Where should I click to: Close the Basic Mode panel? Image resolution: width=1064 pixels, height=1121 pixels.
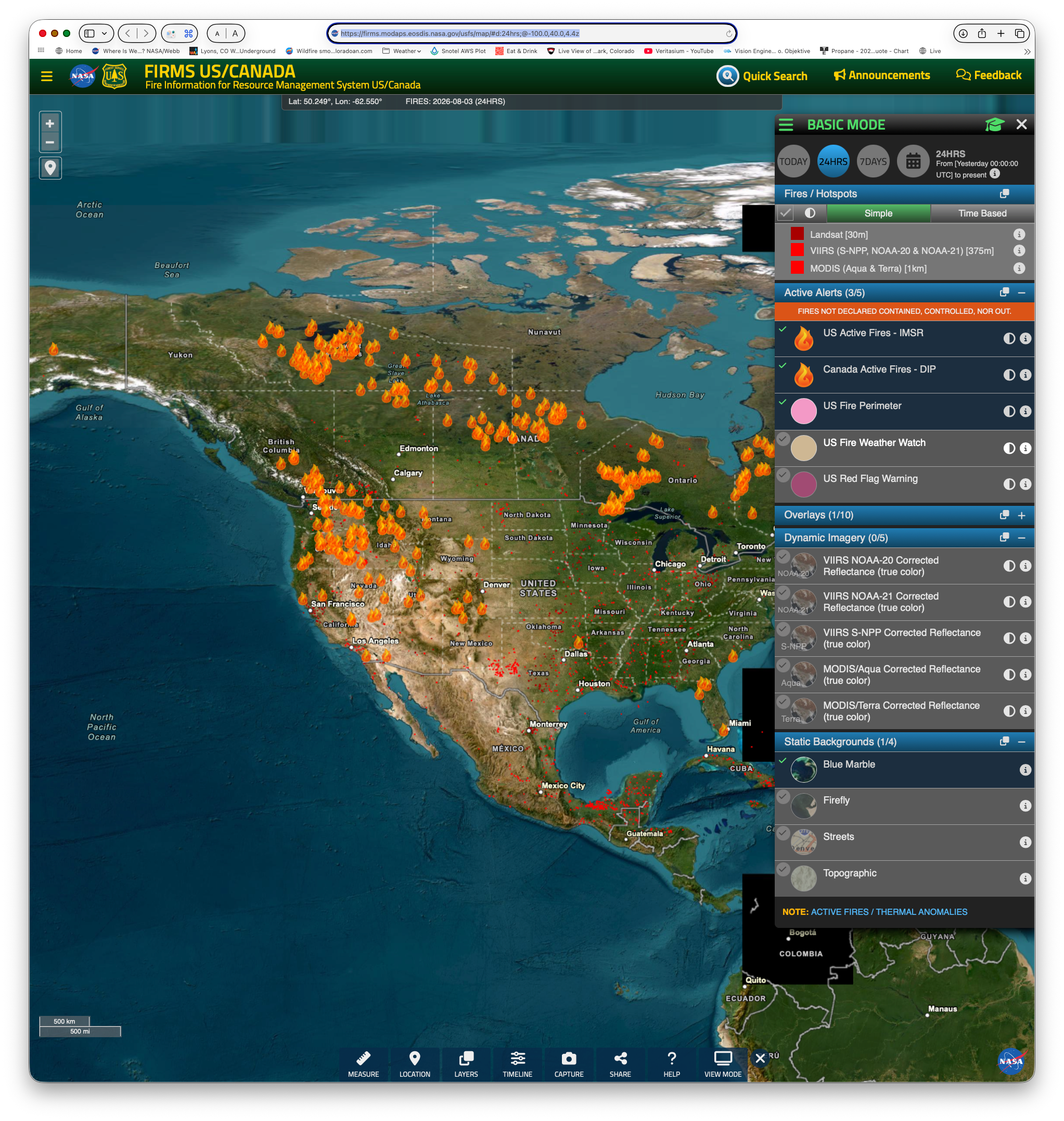pyautogui.click(x=1021, y=125)
